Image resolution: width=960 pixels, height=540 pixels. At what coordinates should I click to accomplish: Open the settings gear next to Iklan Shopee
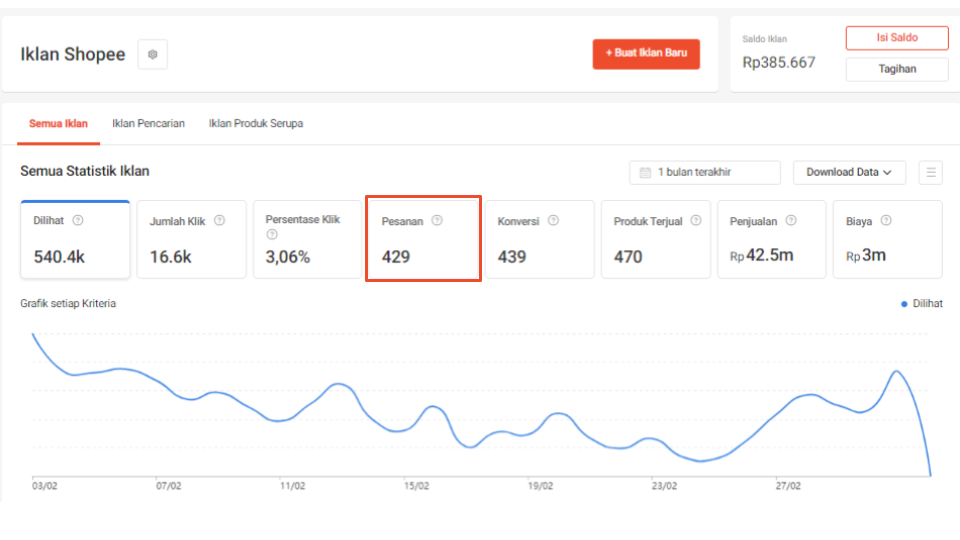(152, 54)
